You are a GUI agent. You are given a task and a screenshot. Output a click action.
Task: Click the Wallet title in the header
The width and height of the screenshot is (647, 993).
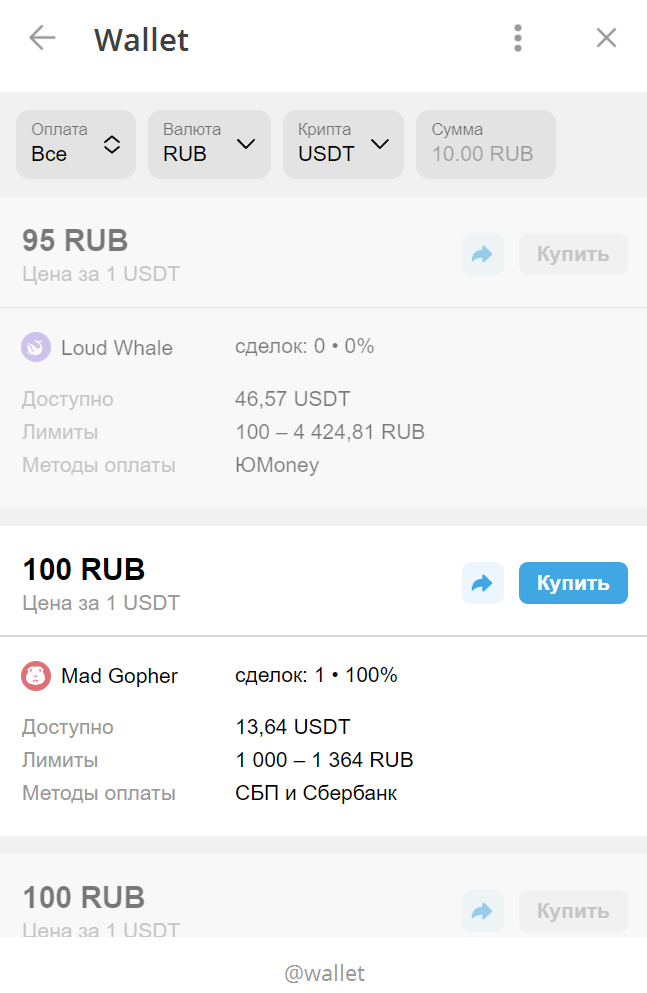pos(141,39)
